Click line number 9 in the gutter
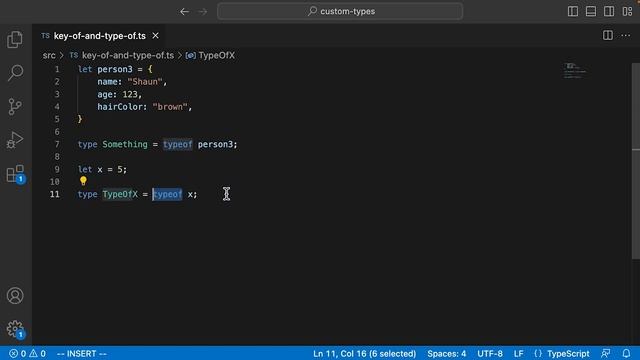The width and height of the screenshot is (640, 360). point(57,169)
